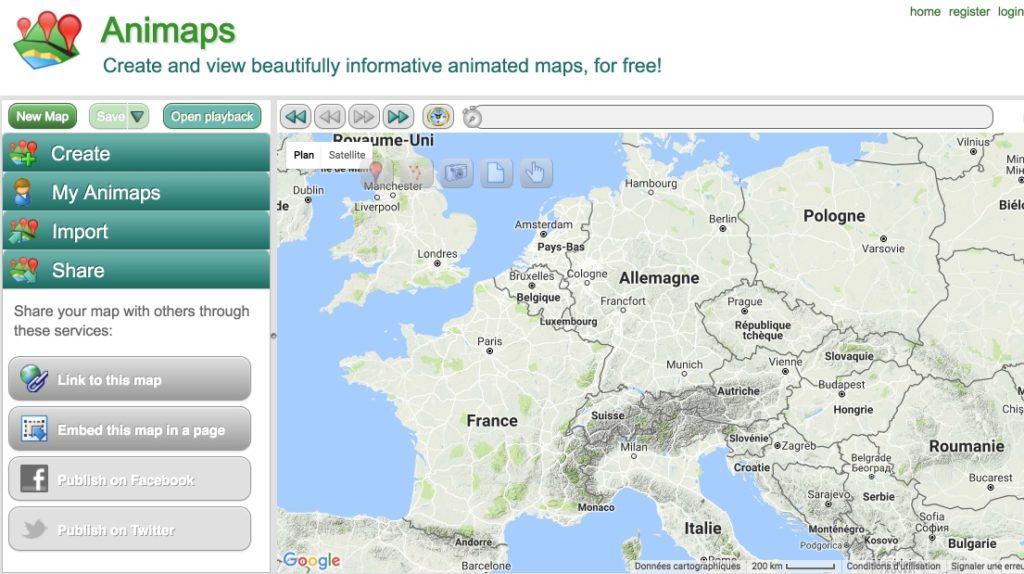
Task: Click Link to this map
Action: (129, 379)
